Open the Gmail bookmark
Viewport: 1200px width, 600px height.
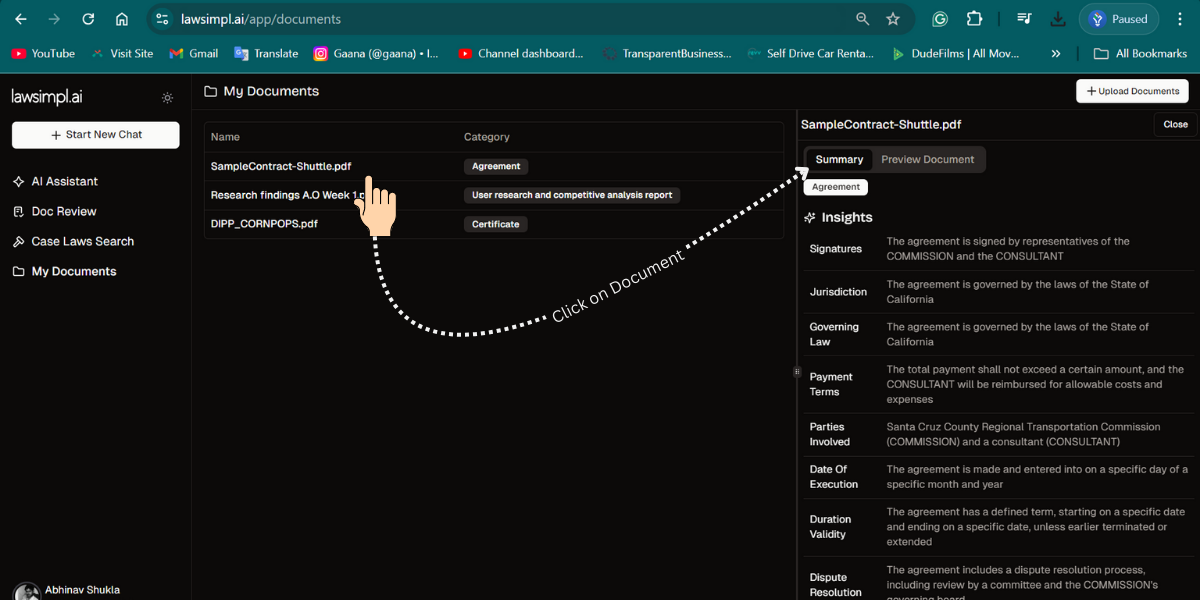click(194, 54)
